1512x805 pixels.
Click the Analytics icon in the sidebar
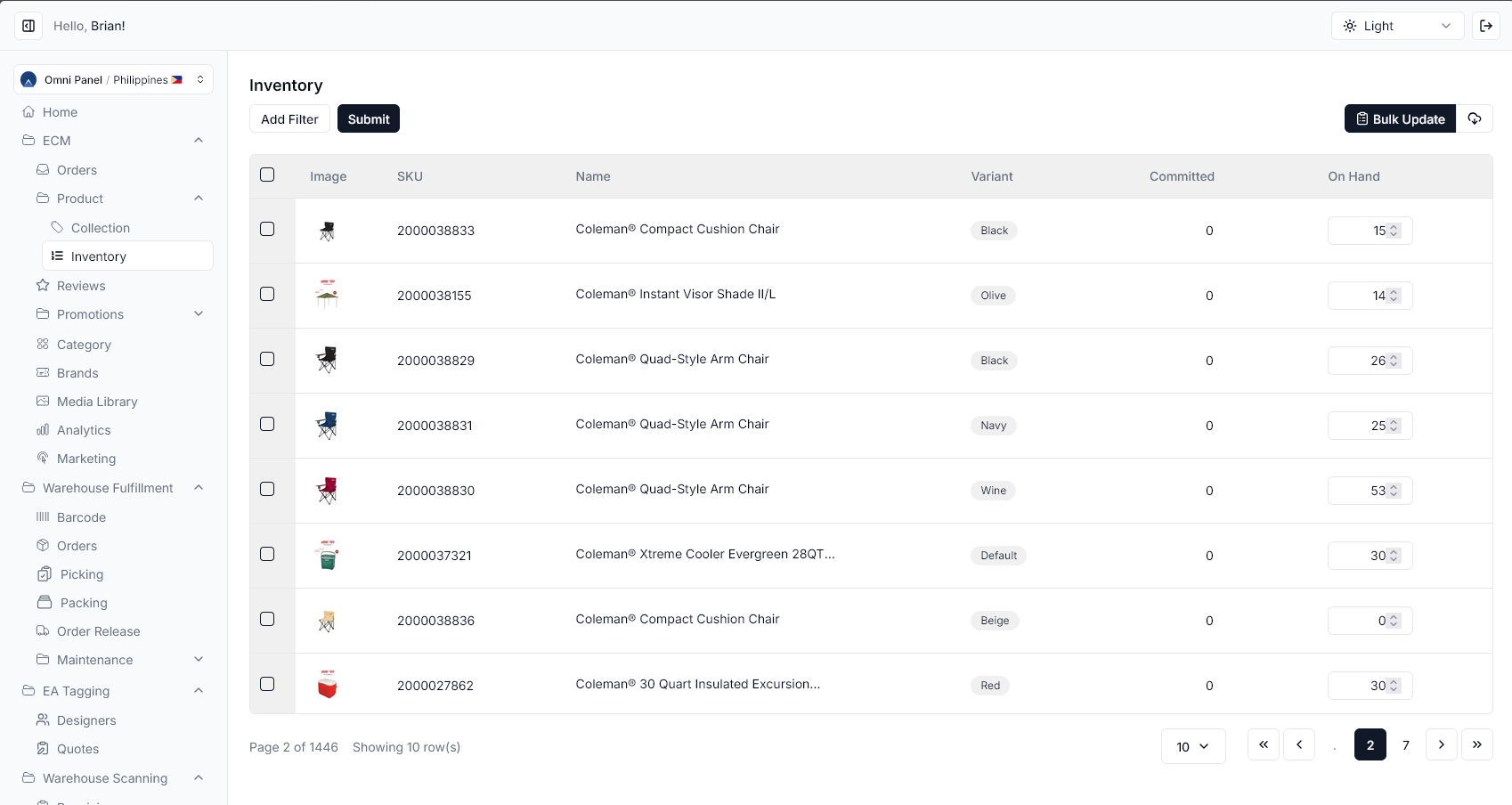[43, 430]
